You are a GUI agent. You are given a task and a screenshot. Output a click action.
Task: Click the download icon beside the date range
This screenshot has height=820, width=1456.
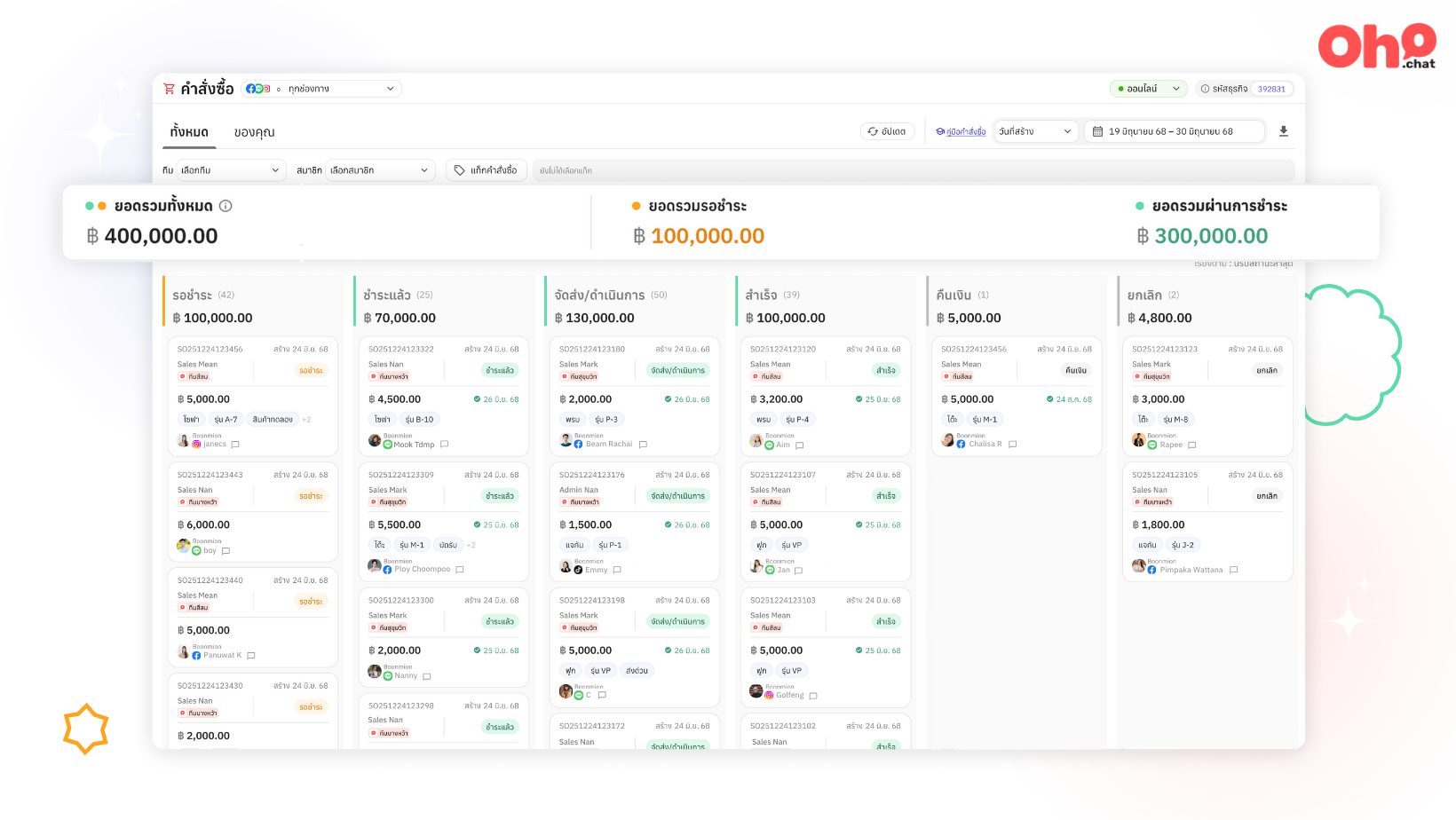pos(1283,131)
